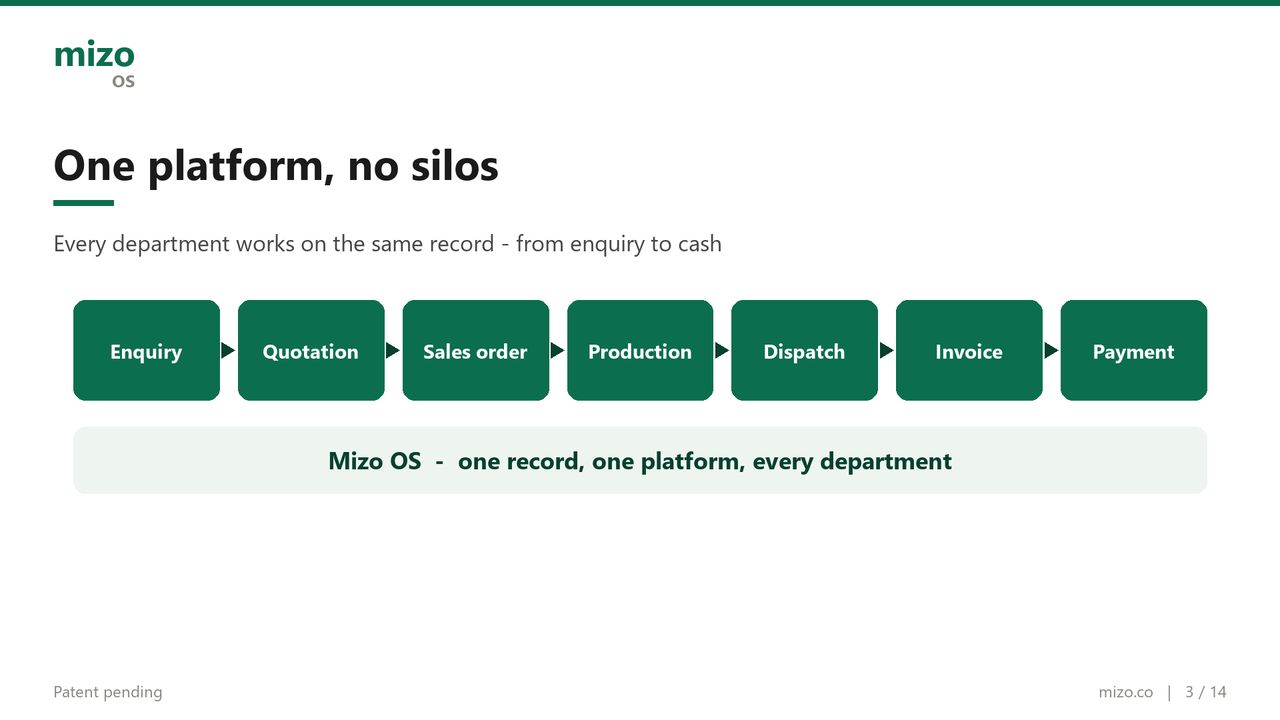Click the 'Patent pending' footer text
This screenshot has height=720, width=1280.
(107, 692)
